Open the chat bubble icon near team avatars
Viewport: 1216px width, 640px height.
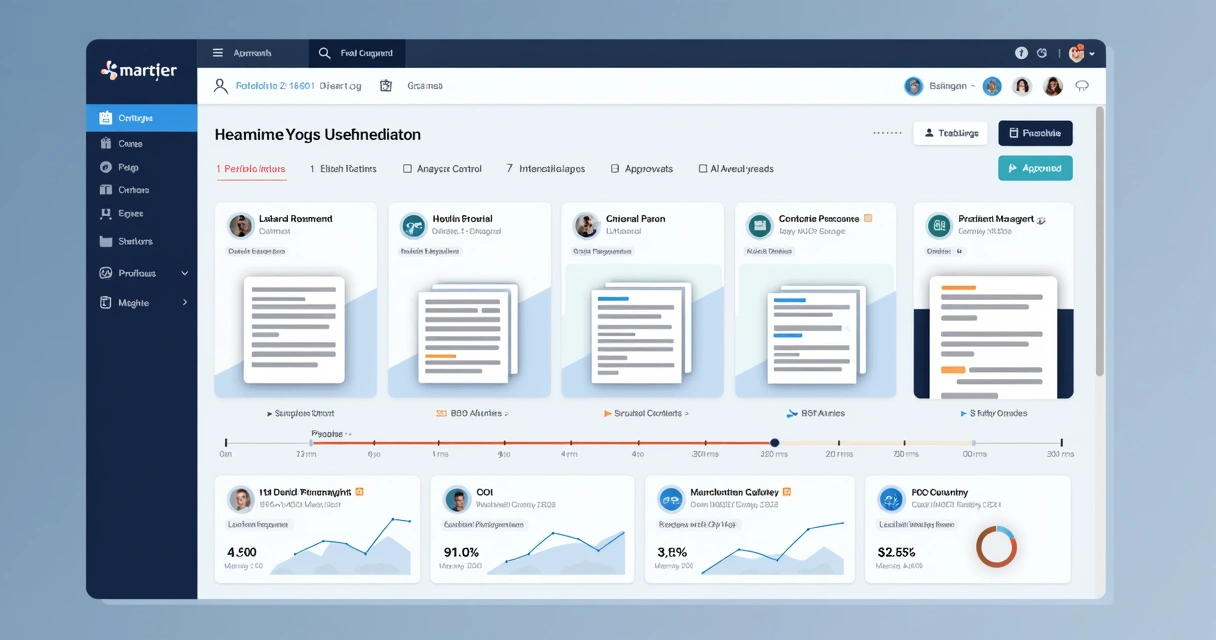1082,85
